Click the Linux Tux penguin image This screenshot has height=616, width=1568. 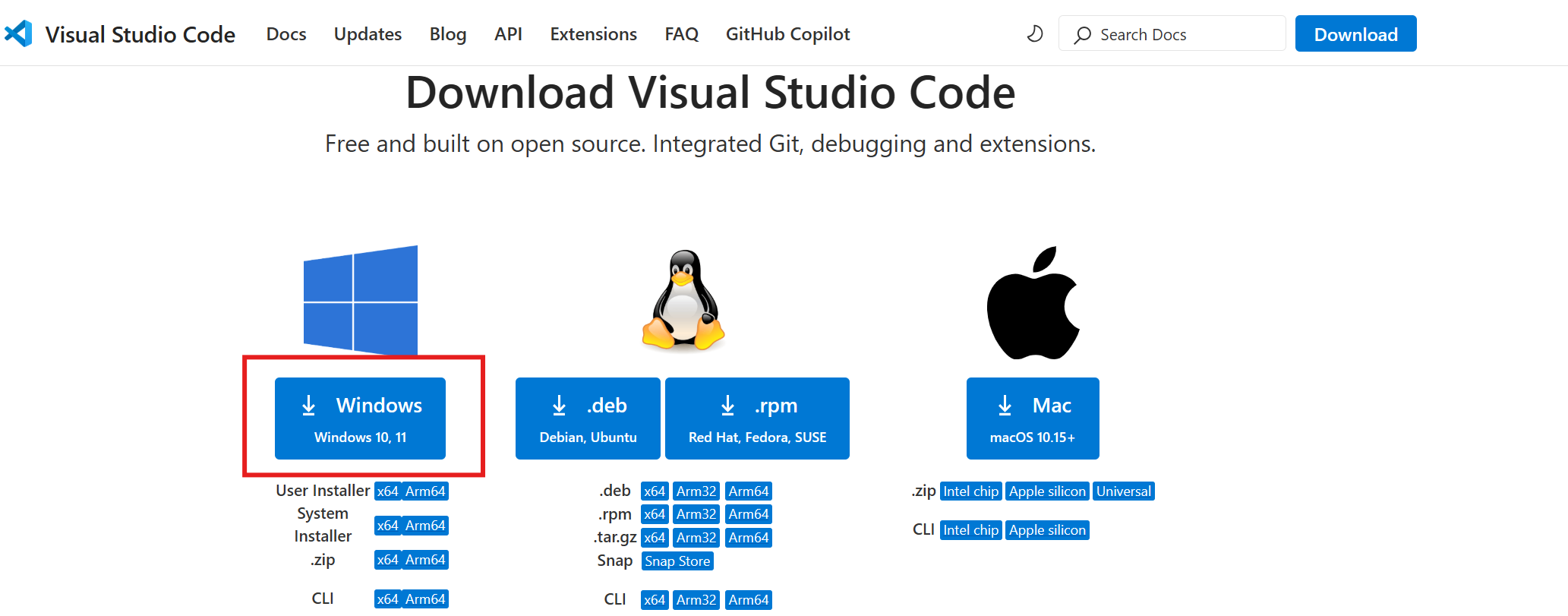pyautogui.click(x=683, y=300)
